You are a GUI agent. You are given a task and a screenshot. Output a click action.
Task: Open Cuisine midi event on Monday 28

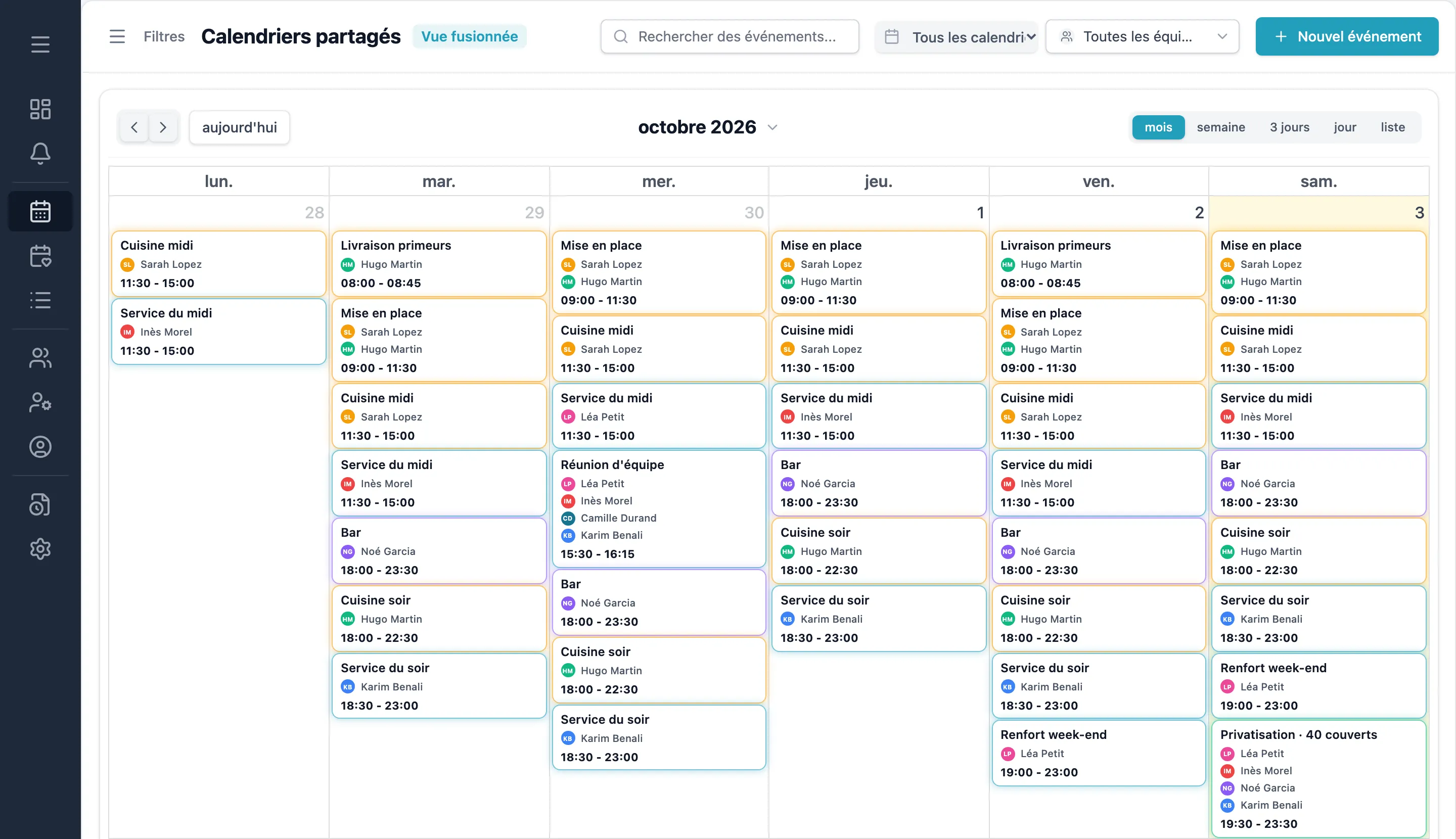(218, 264)
